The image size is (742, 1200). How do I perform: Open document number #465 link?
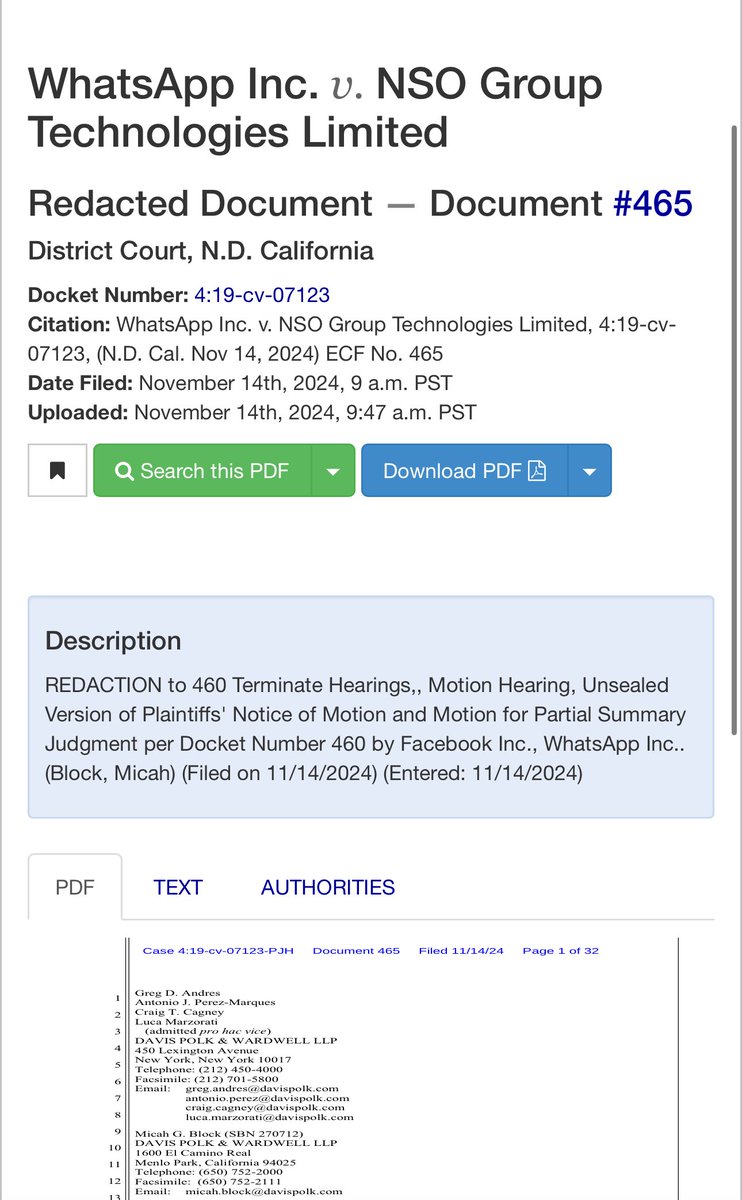pos(652,203)
